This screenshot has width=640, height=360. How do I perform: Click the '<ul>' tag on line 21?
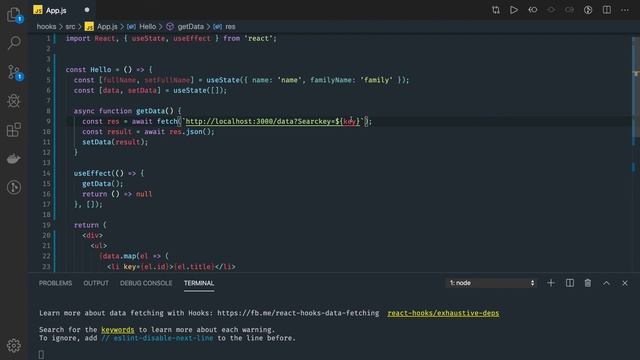(x=99, y=246)
